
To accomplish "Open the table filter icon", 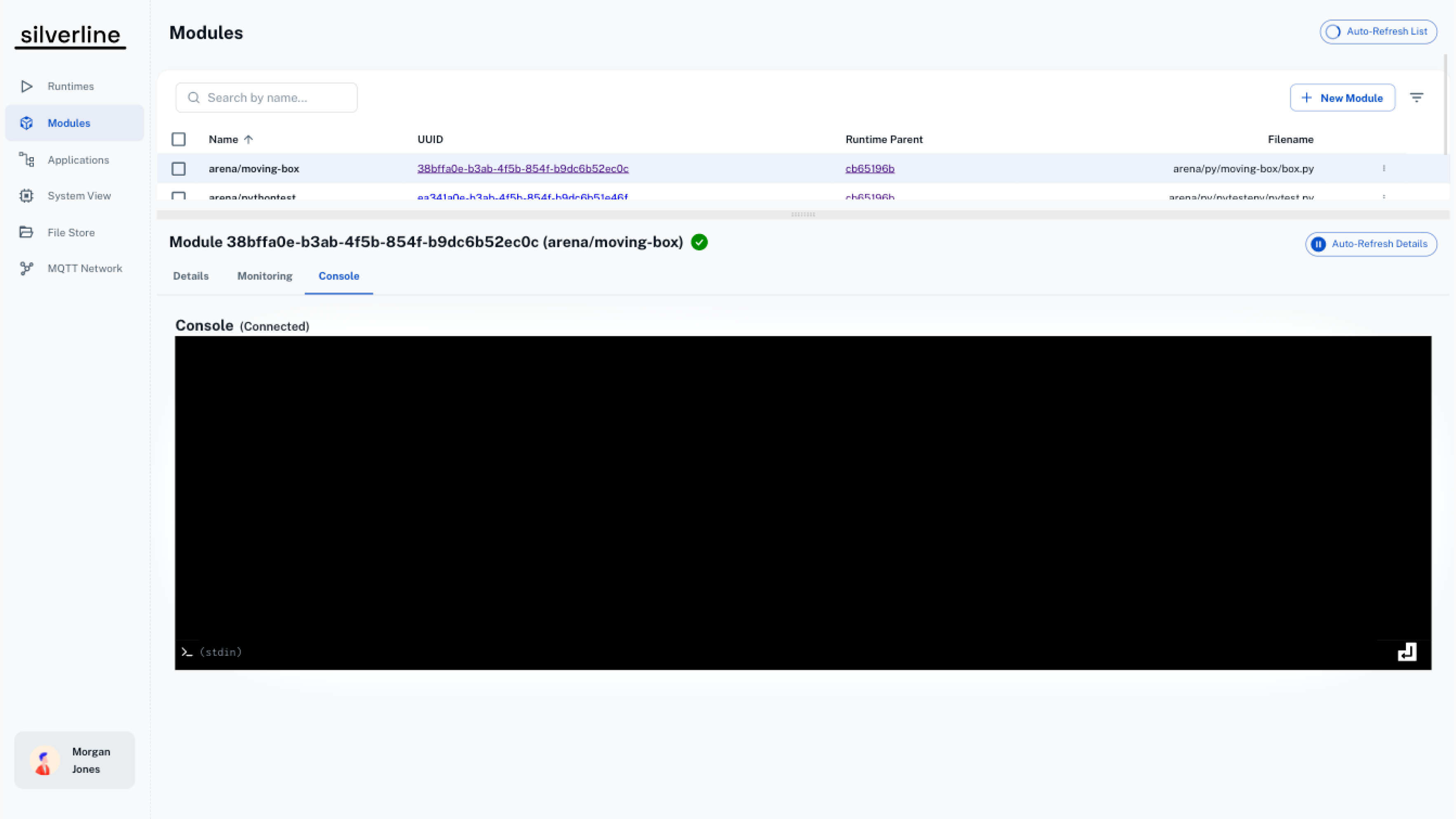I will [1416, 98].
